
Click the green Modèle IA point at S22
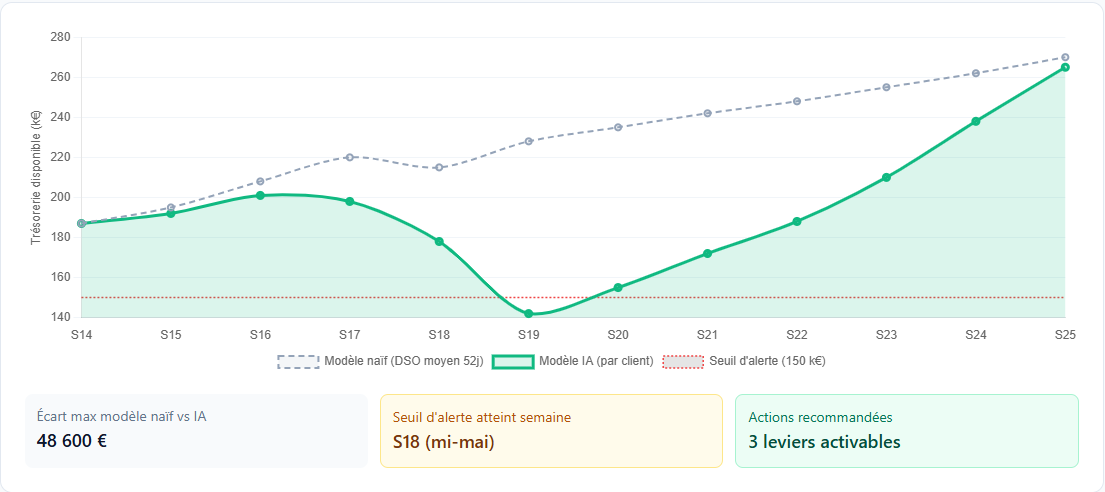(797, 221)
